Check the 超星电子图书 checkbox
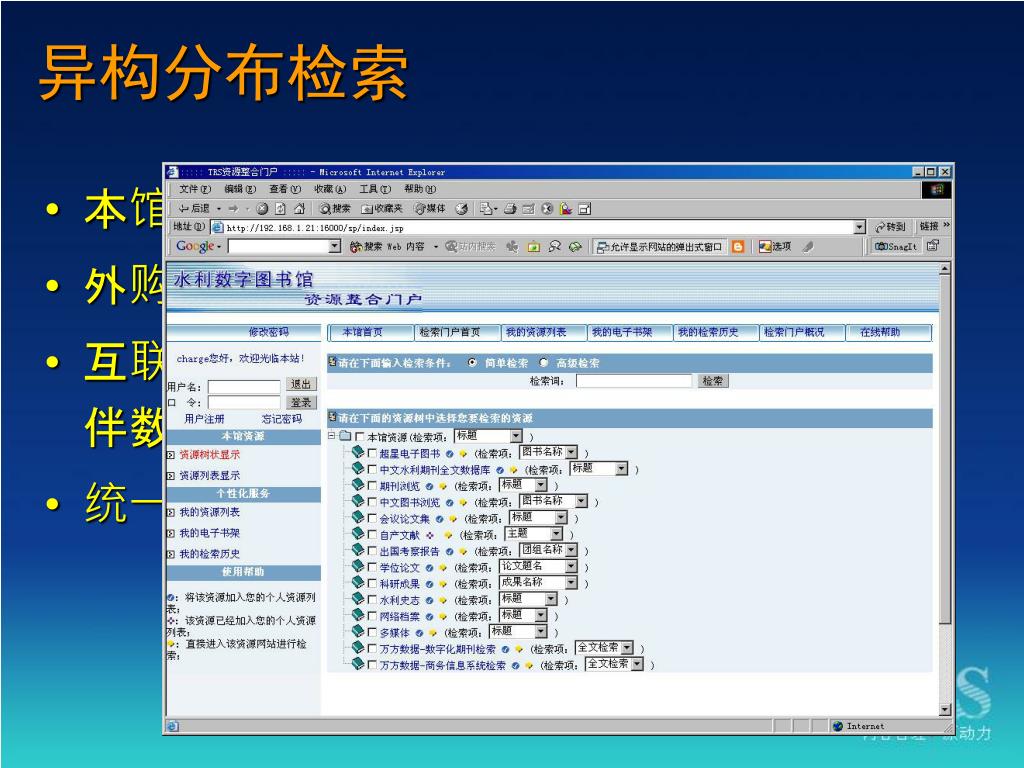The image size is (1024, 768). (x=372, y=453)
